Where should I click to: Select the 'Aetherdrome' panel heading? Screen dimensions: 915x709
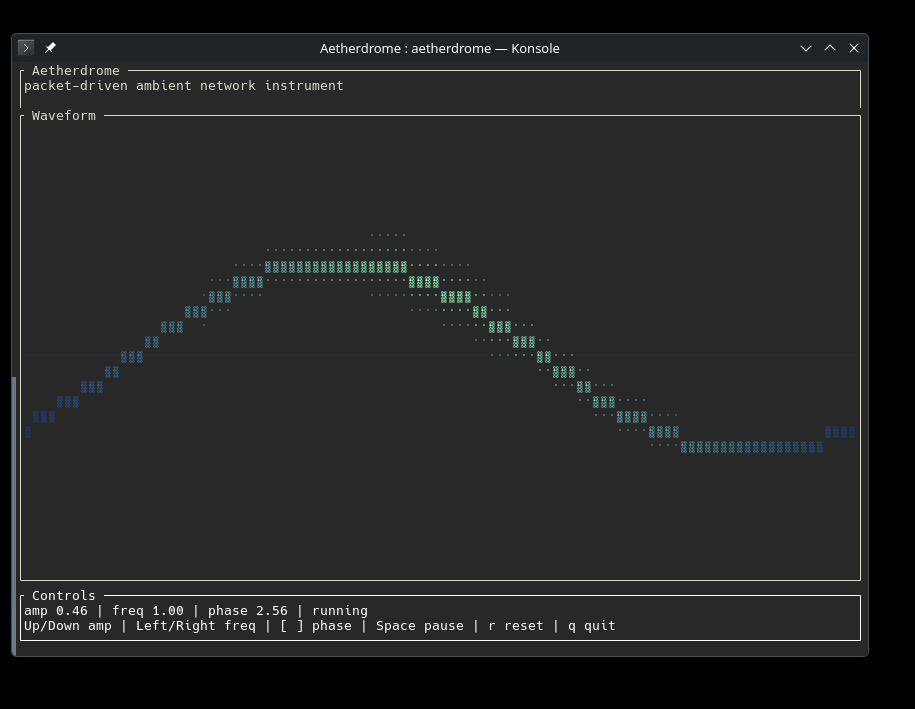[76, 71]
